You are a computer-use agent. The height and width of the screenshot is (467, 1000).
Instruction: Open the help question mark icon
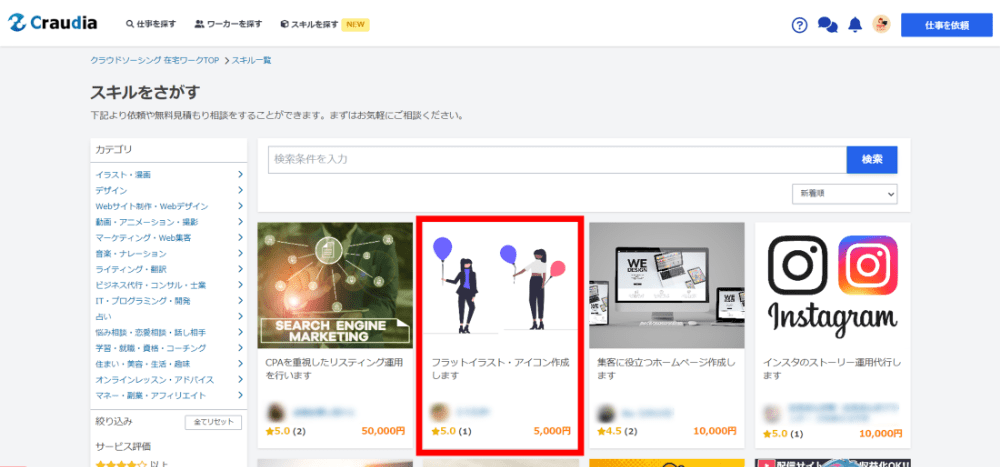(x=799, y=25)
